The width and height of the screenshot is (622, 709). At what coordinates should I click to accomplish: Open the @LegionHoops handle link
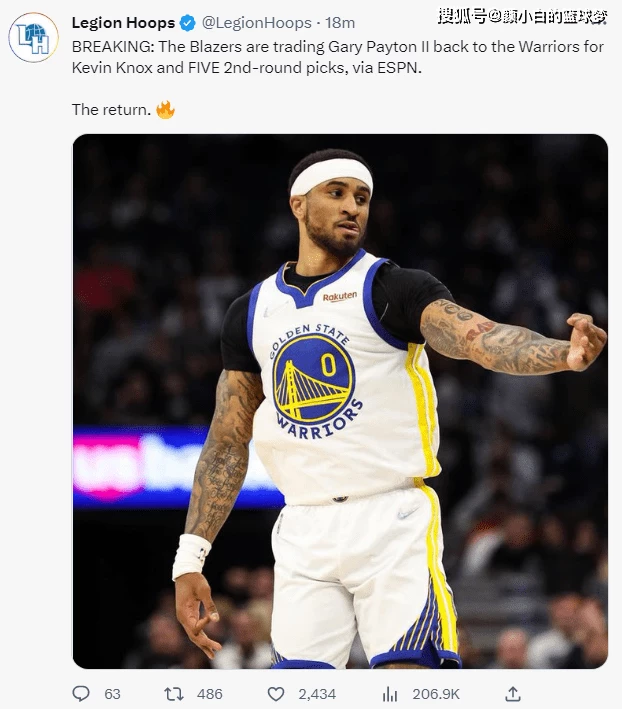coord(256,23)
